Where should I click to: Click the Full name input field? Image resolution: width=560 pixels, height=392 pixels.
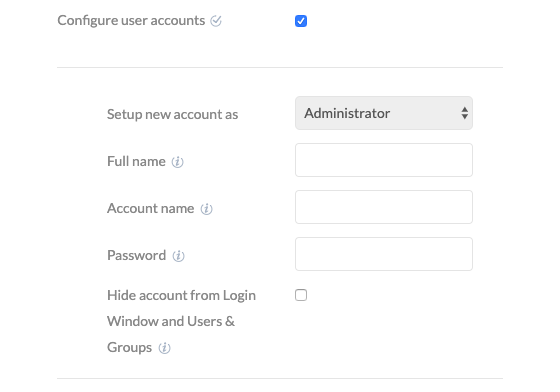coord(384,160)
